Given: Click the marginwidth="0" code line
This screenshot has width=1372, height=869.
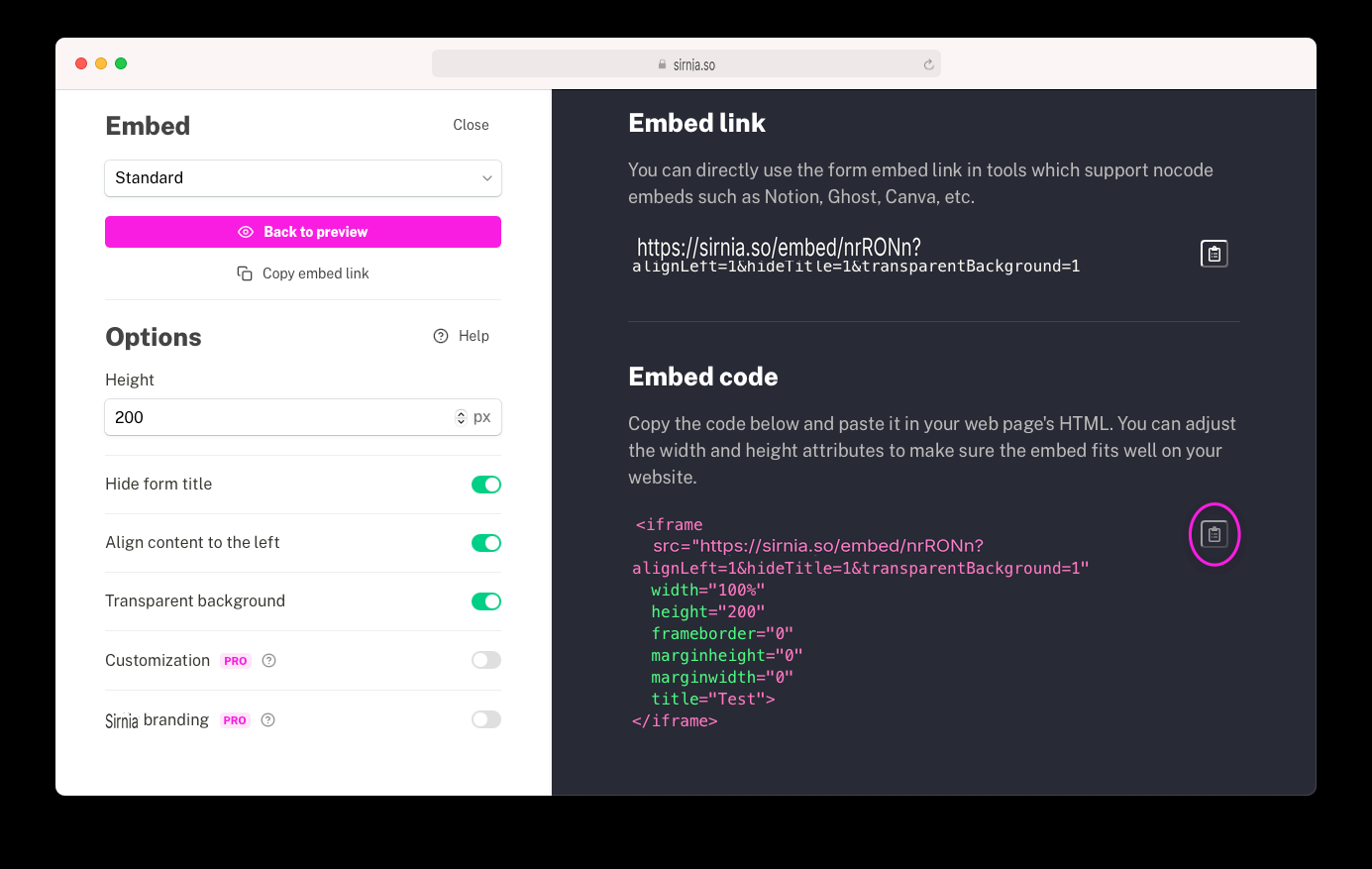Looking at the screenshot, I should click(x=722, y=678).
